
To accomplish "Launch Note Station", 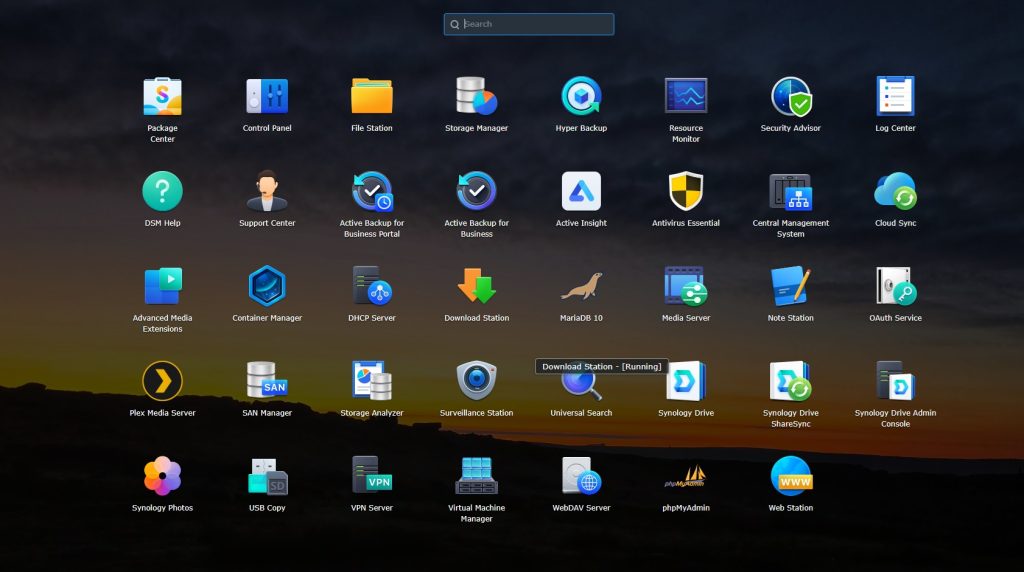I will pos(790,286).
